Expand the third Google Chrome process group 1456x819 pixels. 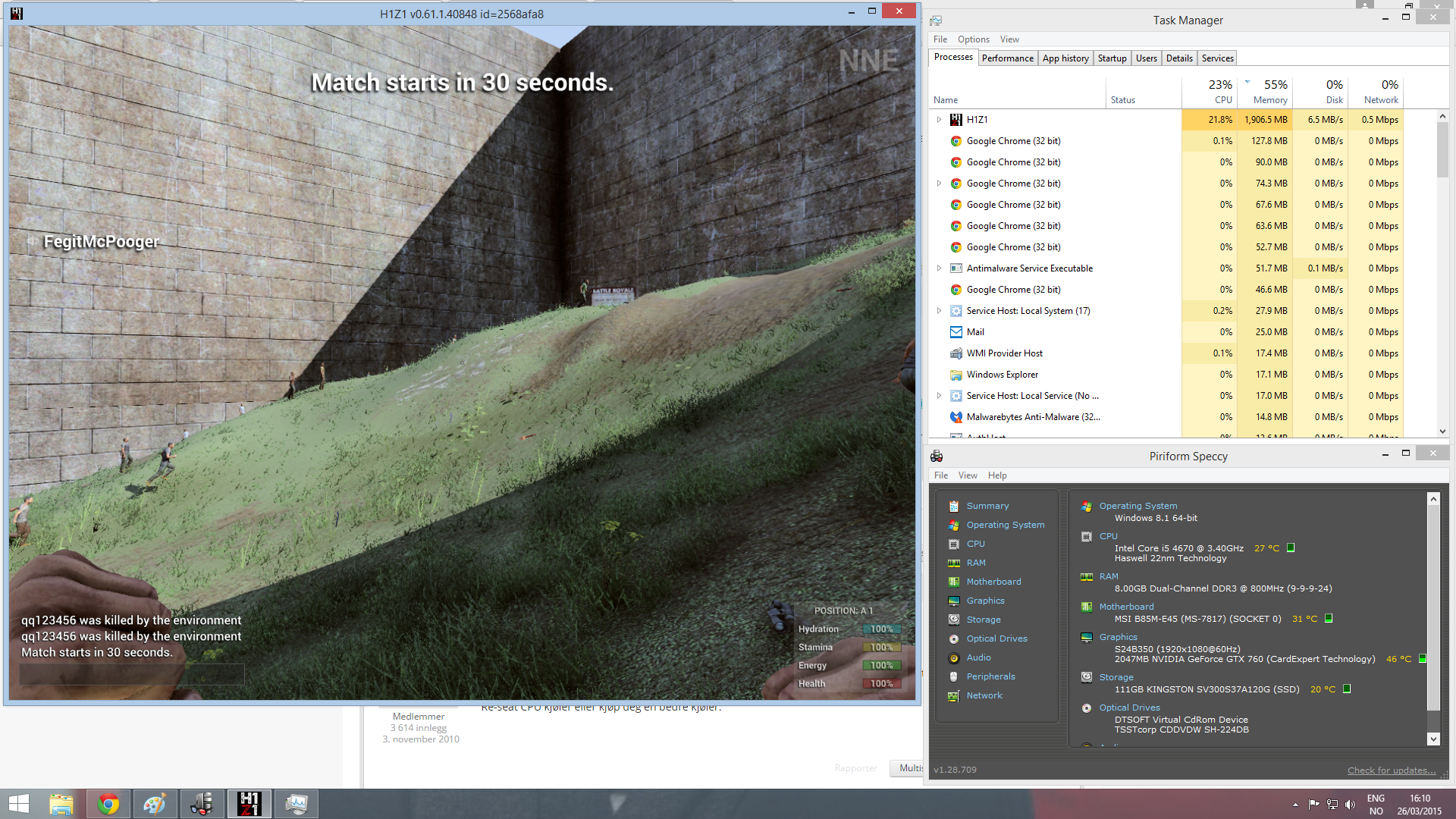click(939, 184)
